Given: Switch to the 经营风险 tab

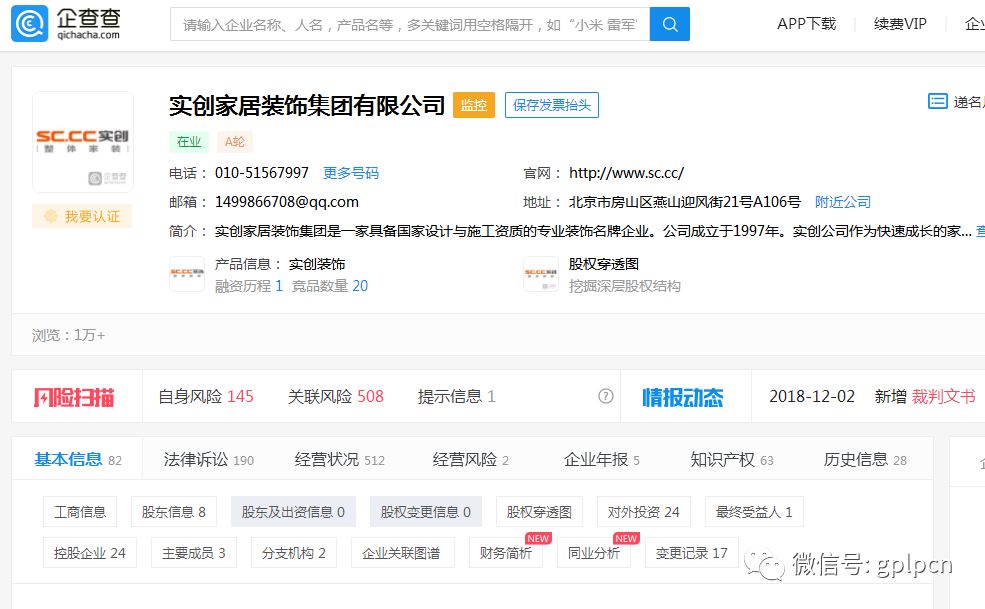Looking at the screenshot, I should [x=471, y=459].
